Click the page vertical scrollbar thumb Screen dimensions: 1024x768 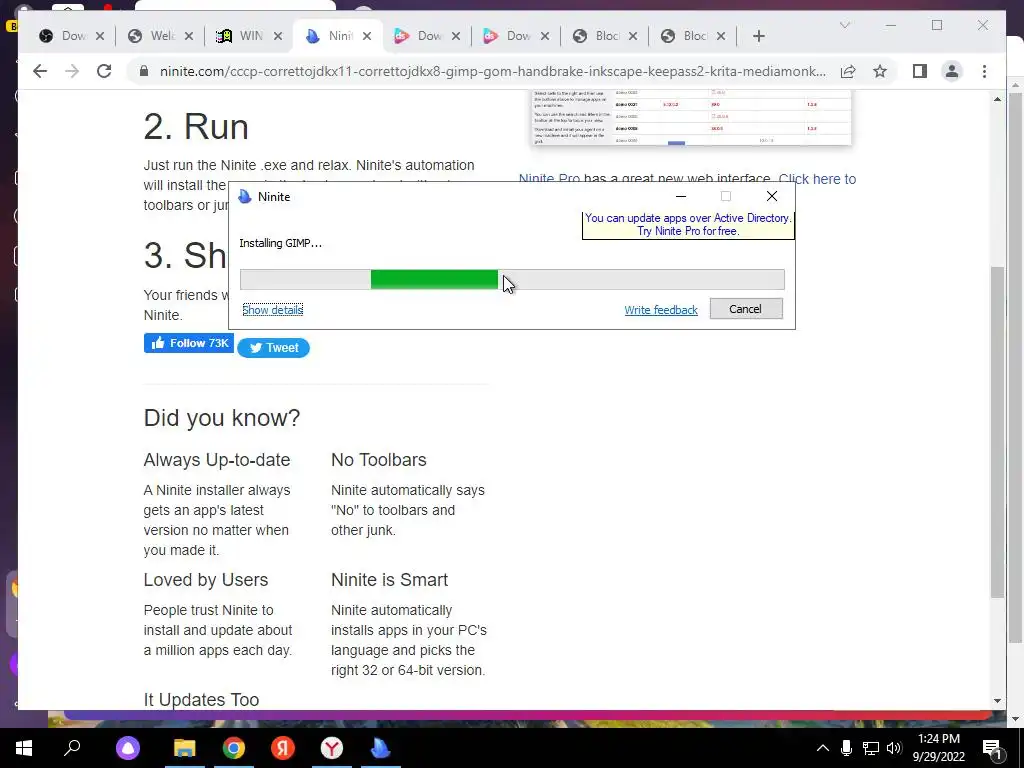point(997,431)
